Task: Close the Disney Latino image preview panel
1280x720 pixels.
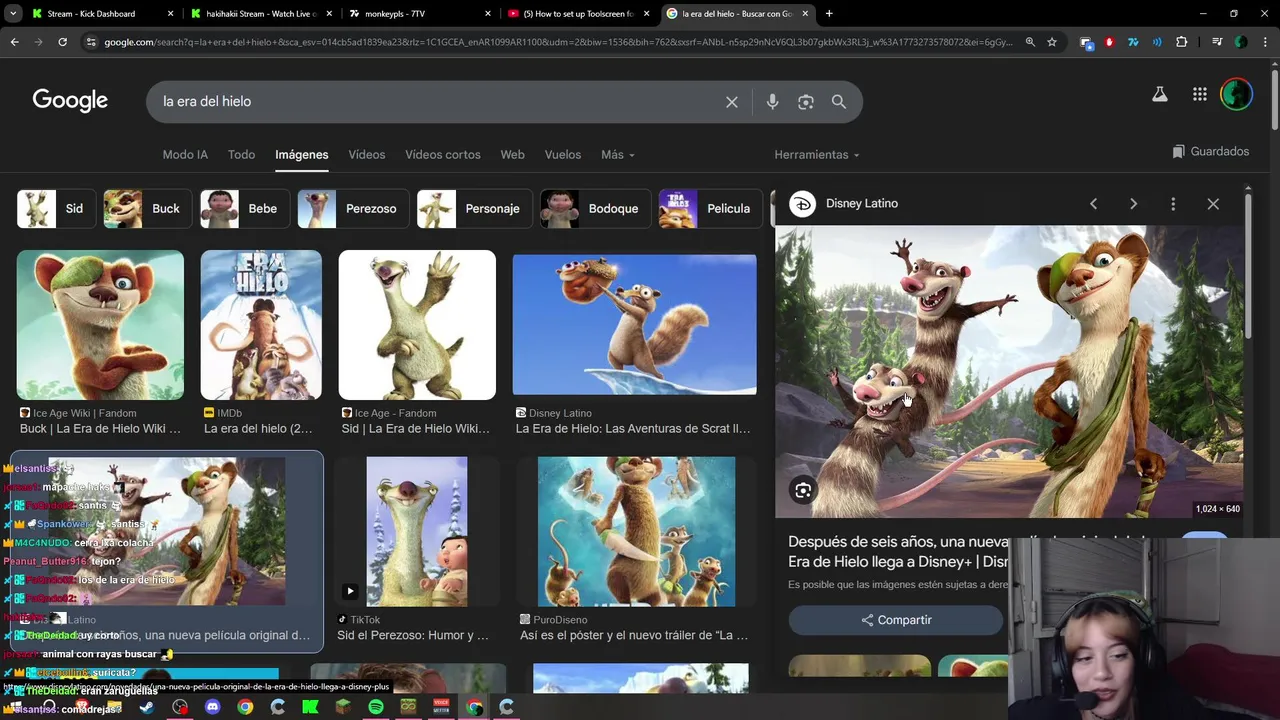Action: tap(1213, 204)
